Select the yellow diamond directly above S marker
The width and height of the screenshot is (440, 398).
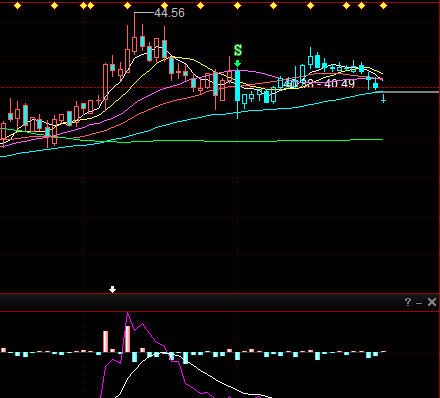(237, 6)
